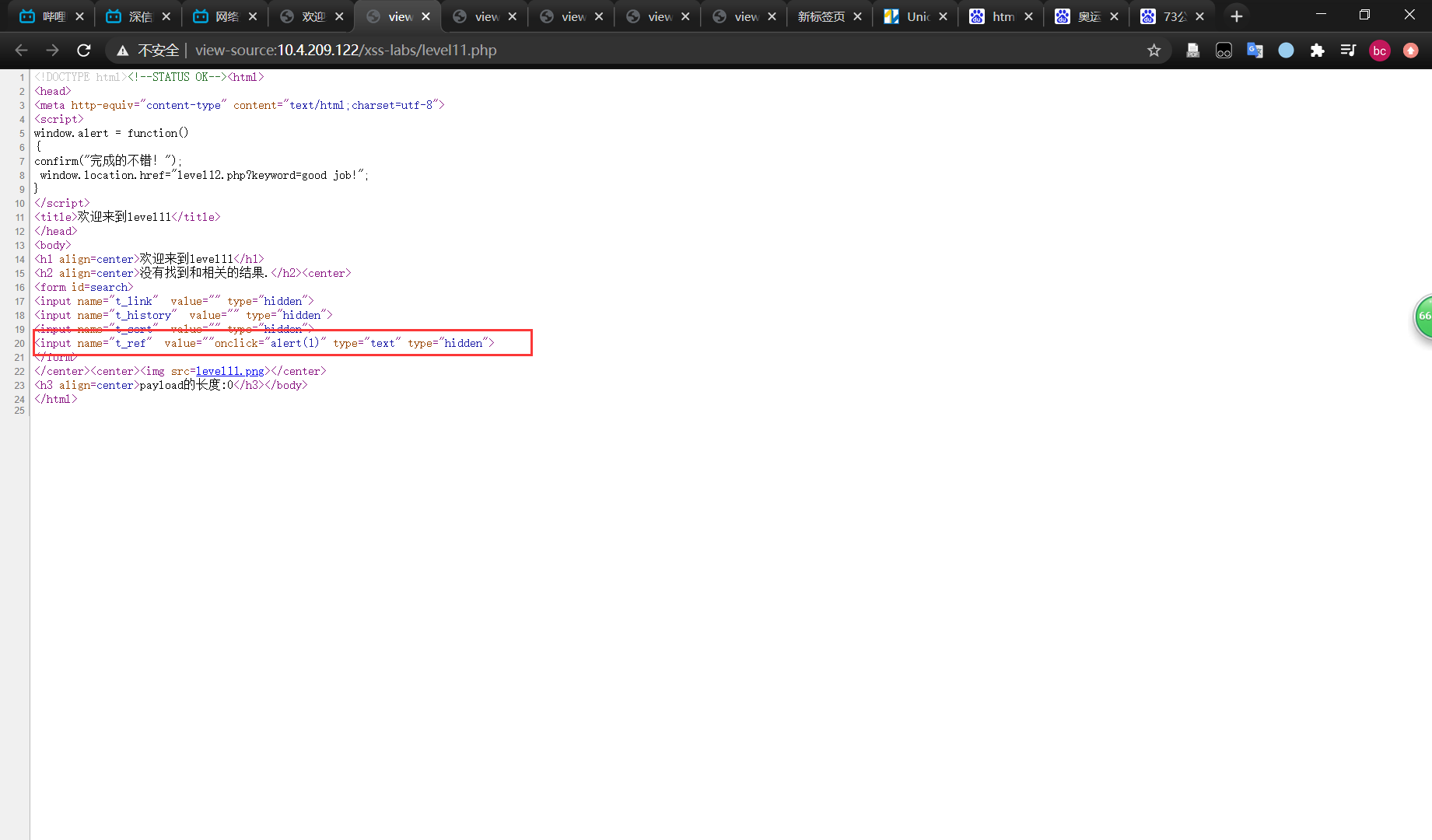The image size is (1432, 840).
Task: Click the payload的长度:0 source line
Action: [x=171, y=385]
